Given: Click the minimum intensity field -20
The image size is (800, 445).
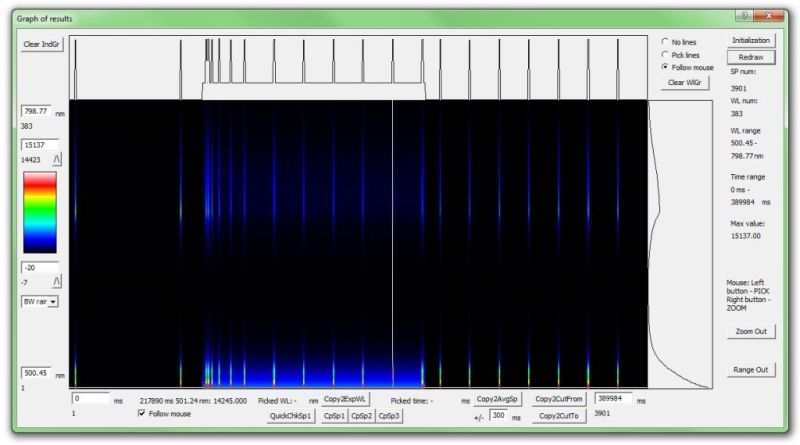Looking at the screenshot, I should coord(40,267).
